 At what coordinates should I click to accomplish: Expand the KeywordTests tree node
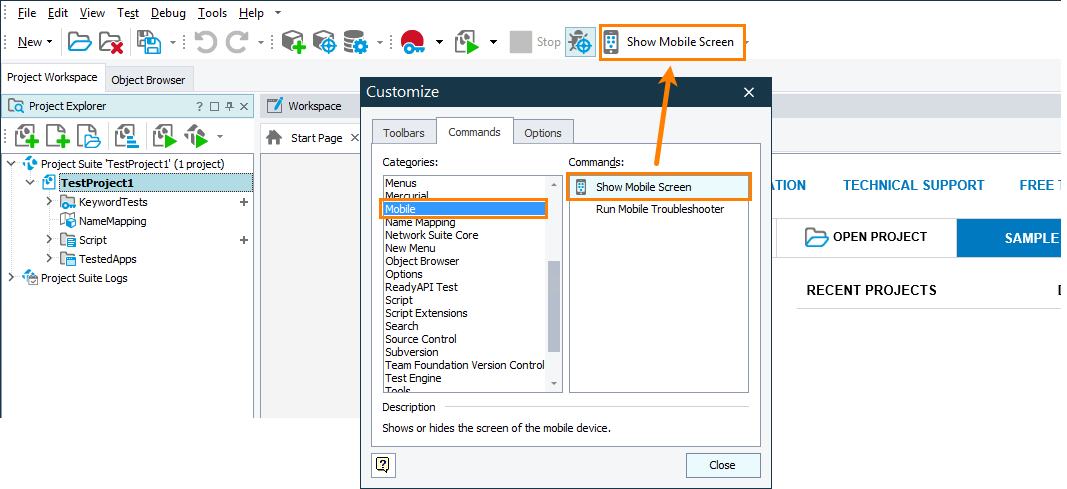[49, 202]
